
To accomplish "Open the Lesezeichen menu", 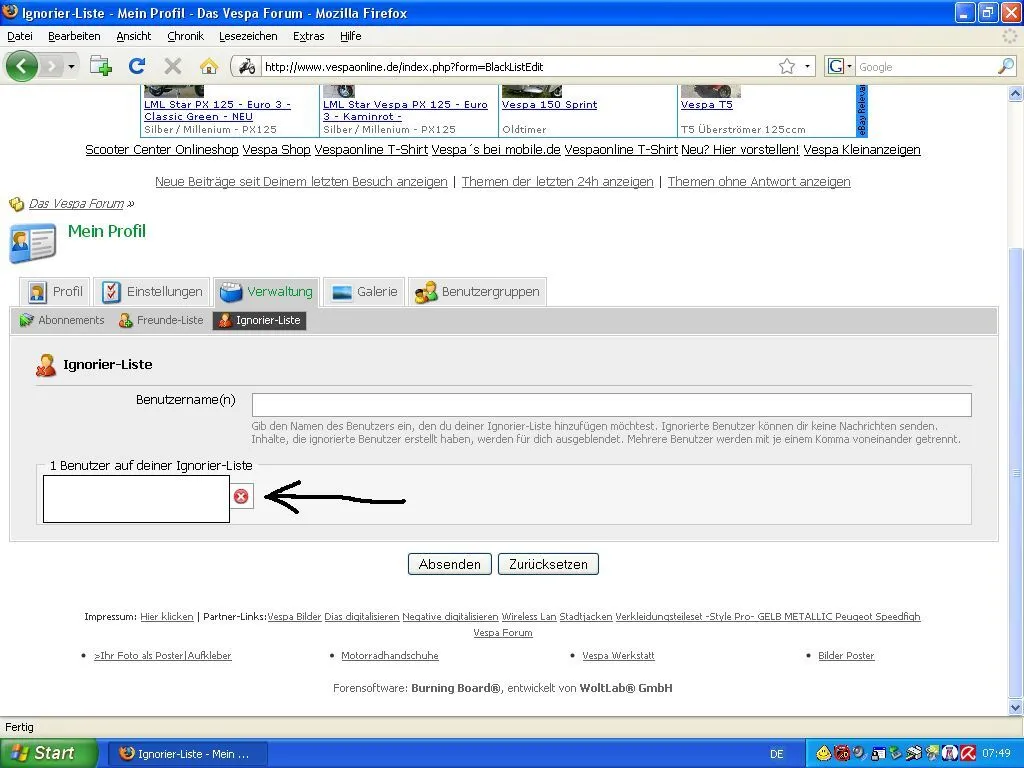I will point(248,36).
